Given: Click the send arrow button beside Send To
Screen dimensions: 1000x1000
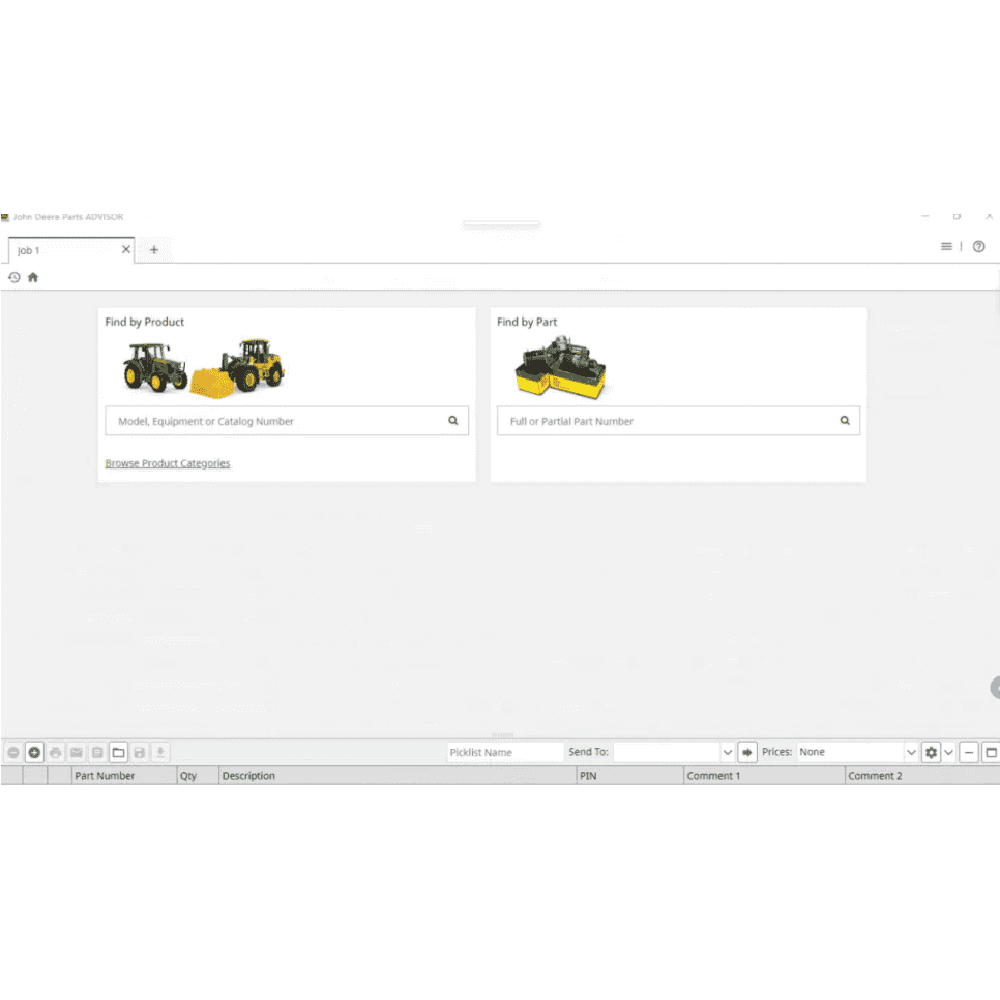Looking at the screenshot, I should [747, 753].
